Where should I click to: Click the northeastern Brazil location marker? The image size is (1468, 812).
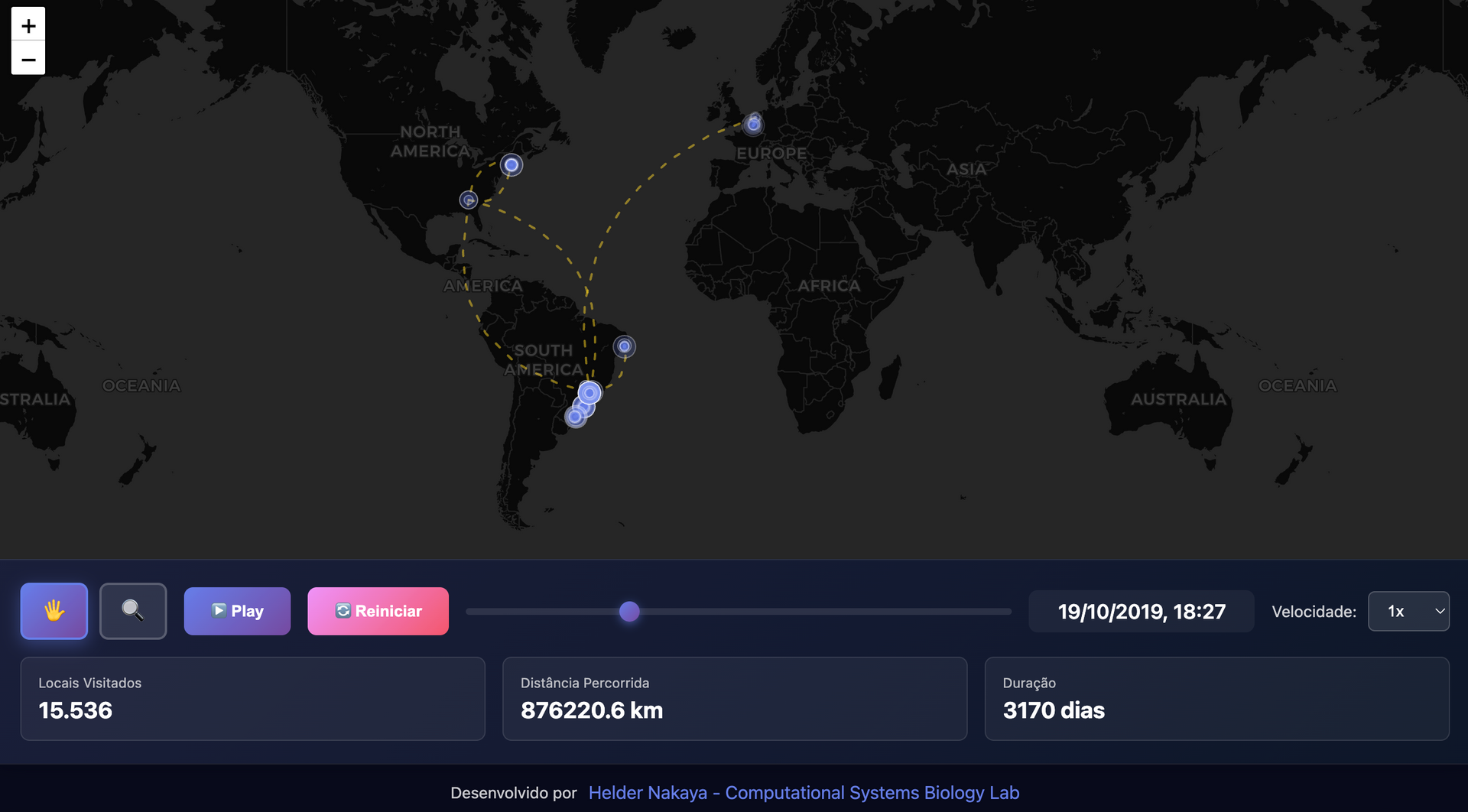pyautogui.click(x=625, y=346)
